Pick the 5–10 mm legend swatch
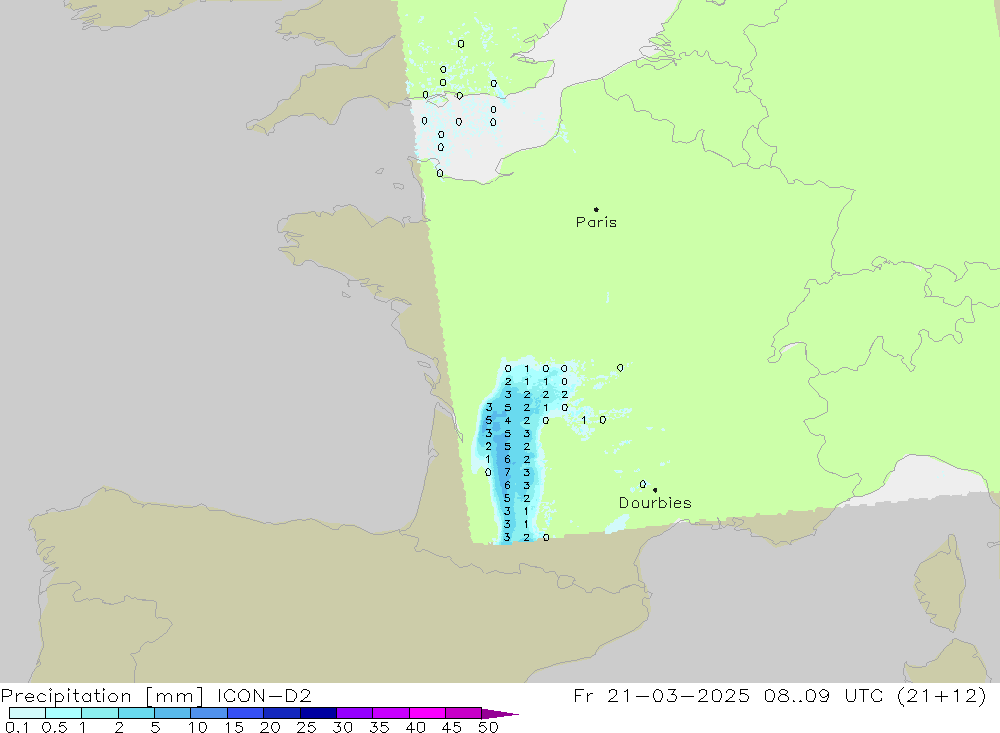The width and height of the screenshot is (1000, 733). [172, 713]
